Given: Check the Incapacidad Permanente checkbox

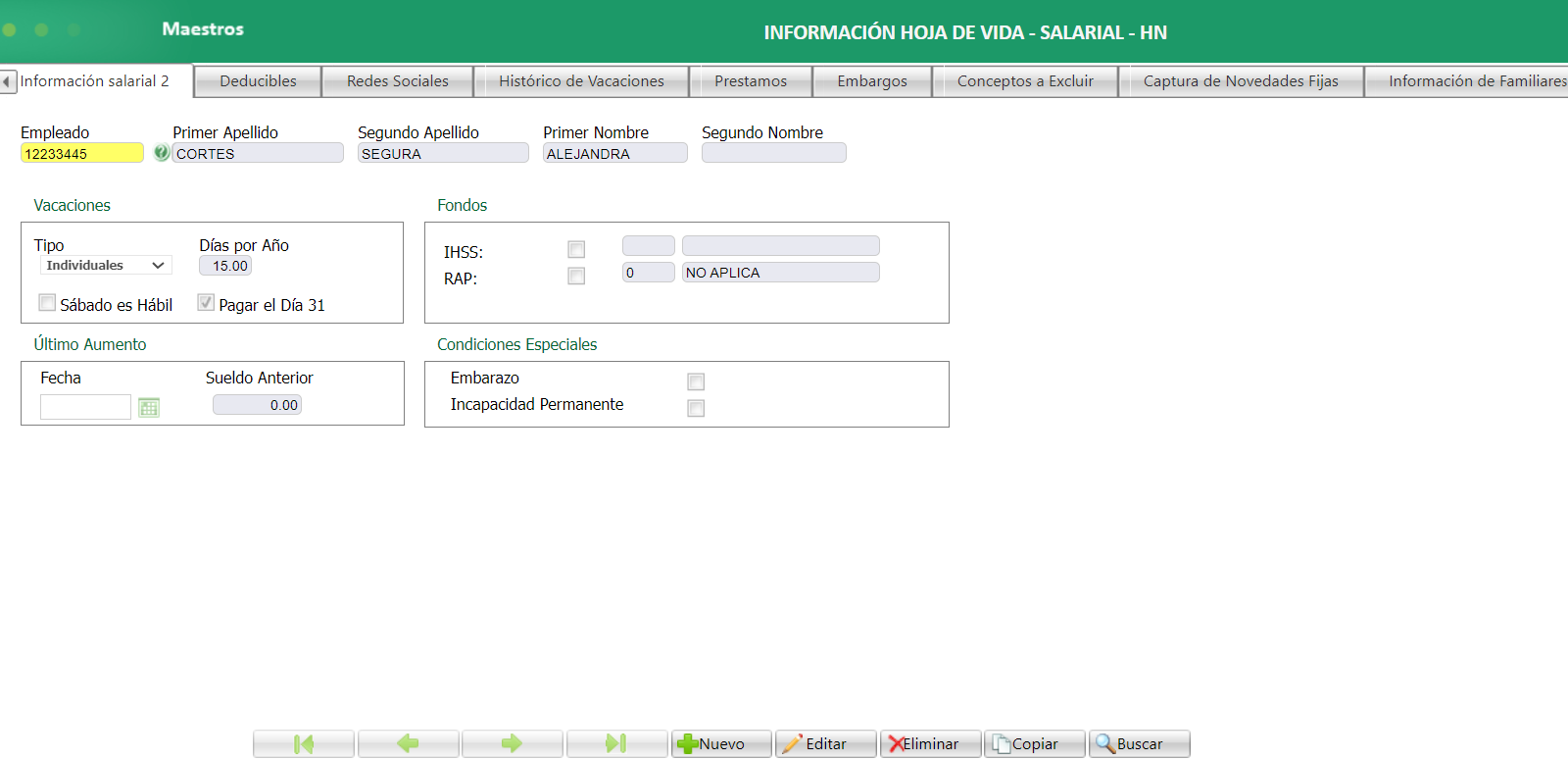Looking at the screenshot, I should coord(696,408).
